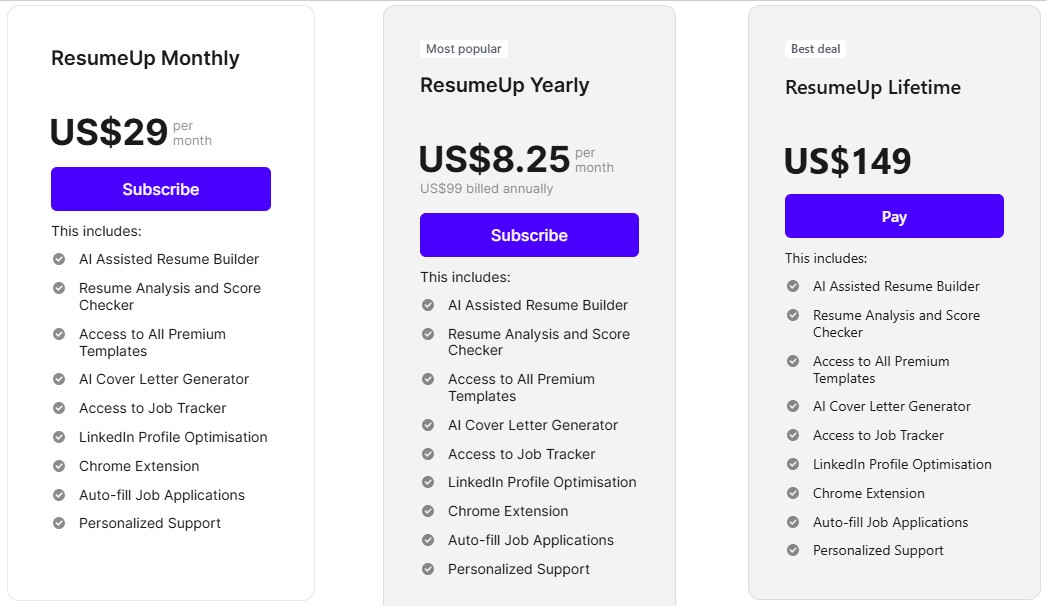1047x606 pixels.
Task: Click the checkmark beside Access to All Premium Templates in Lifetime plan
Action: [x=793, y=362]
